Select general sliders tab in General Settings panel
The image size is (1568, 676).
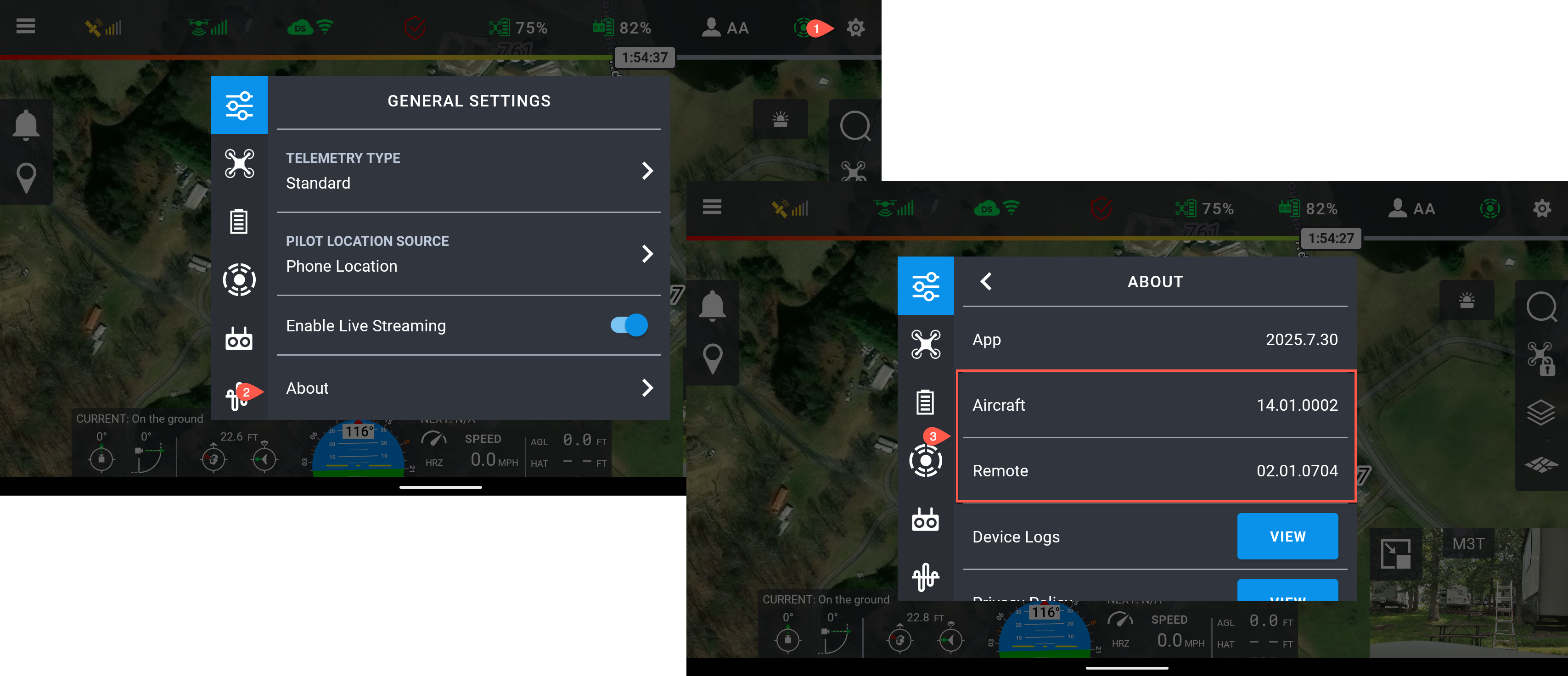[239, 105]
